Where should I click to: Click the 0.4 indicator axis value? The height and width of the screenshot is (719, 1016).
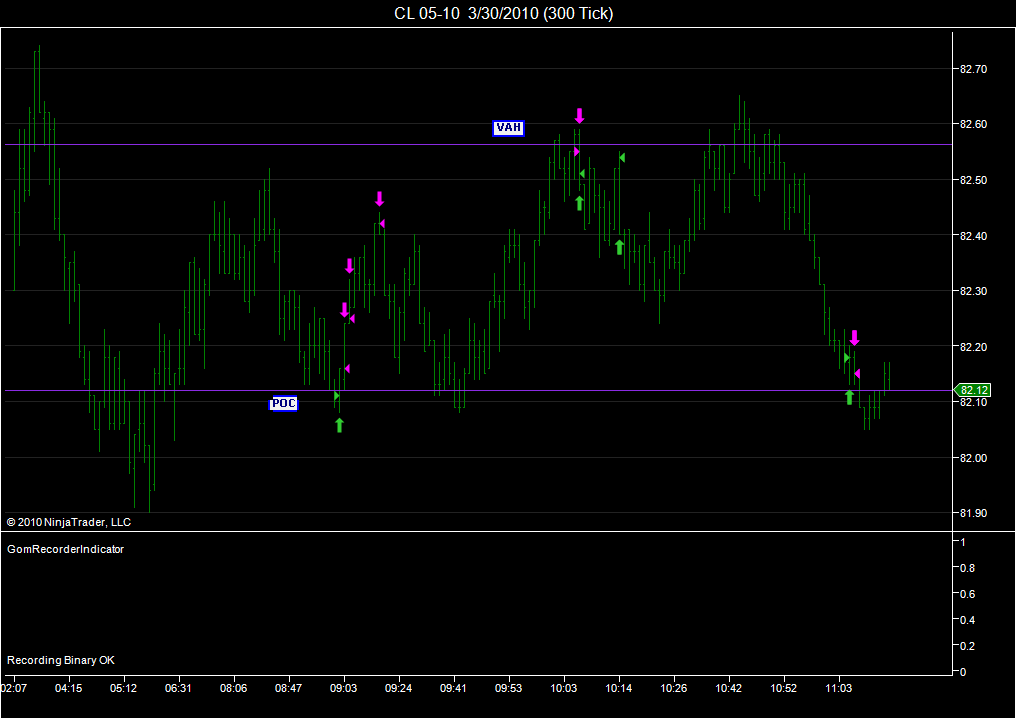pyautogui.click(x=968, y=621)
